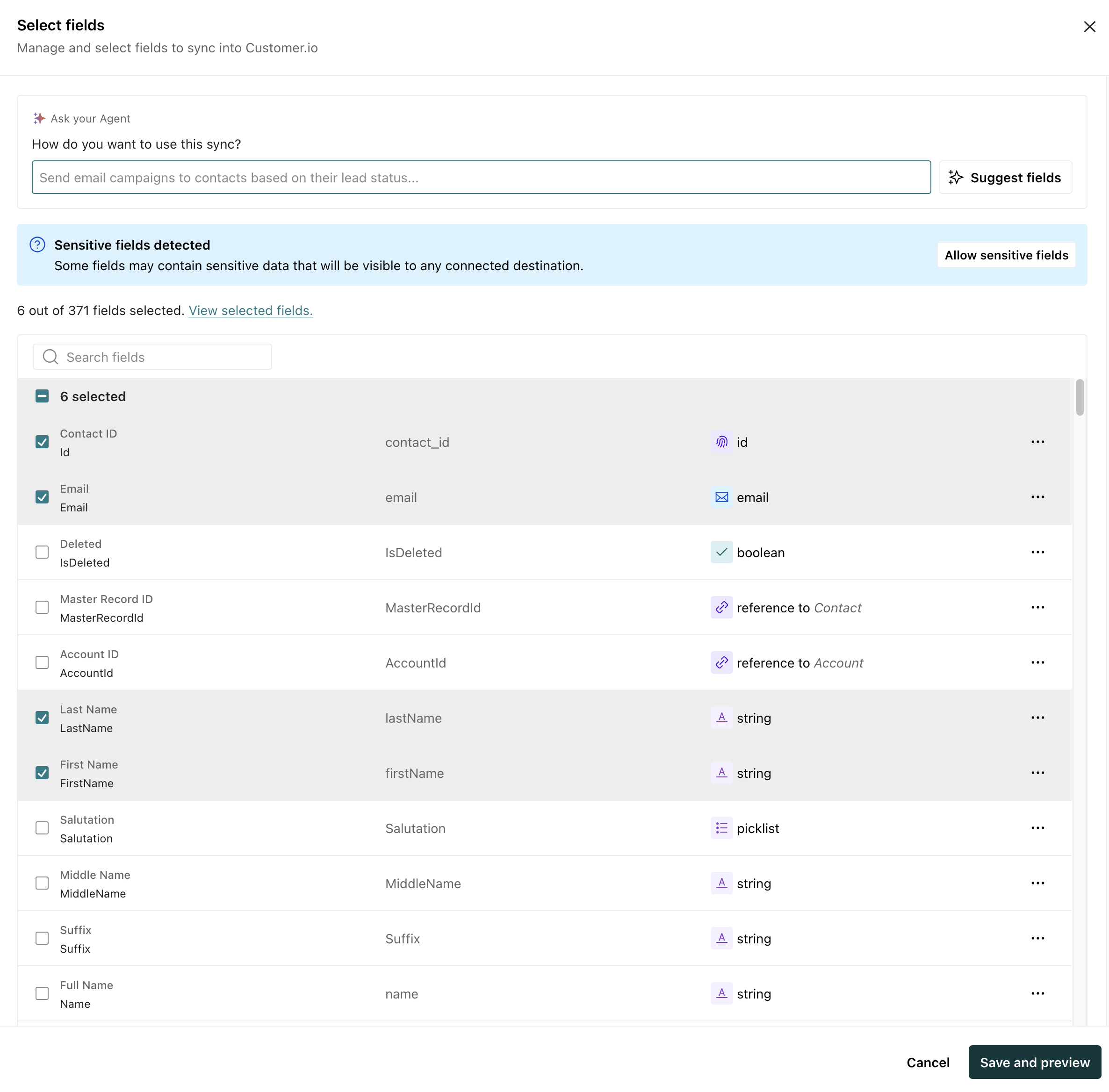The height and width of the screenshot is (1092, 1109).
Task: Check the Suffix field checkbox
Action: [42, 938]
